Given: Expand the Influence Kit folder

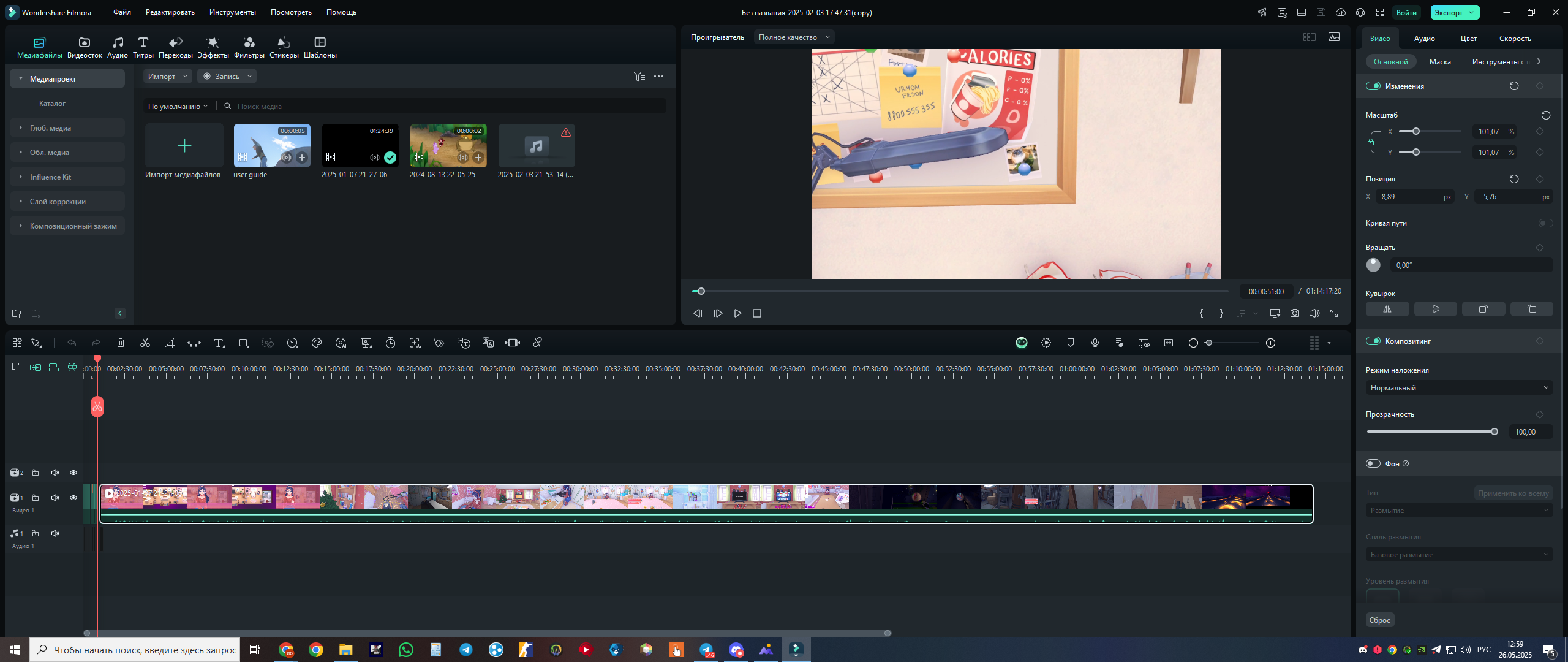Looking at the screenshot, I should pyautogui.click(x=21, y=177).
